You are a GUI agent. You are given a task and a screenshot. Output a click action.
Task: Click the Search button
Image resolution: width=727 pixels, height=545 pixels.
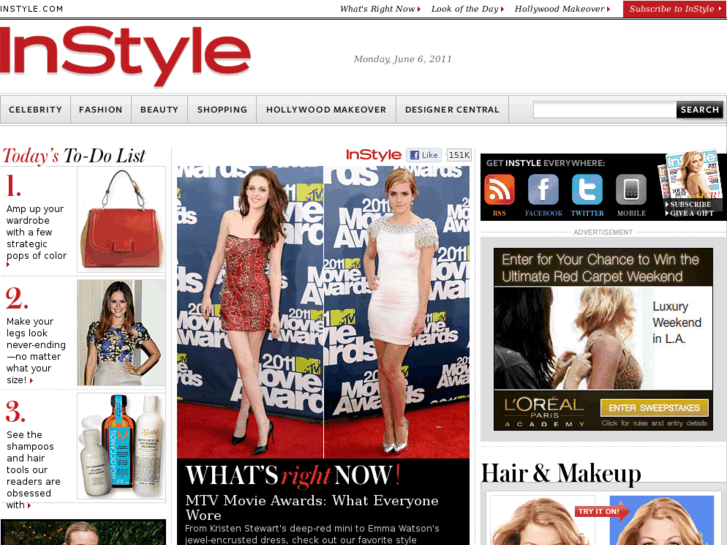700,109
